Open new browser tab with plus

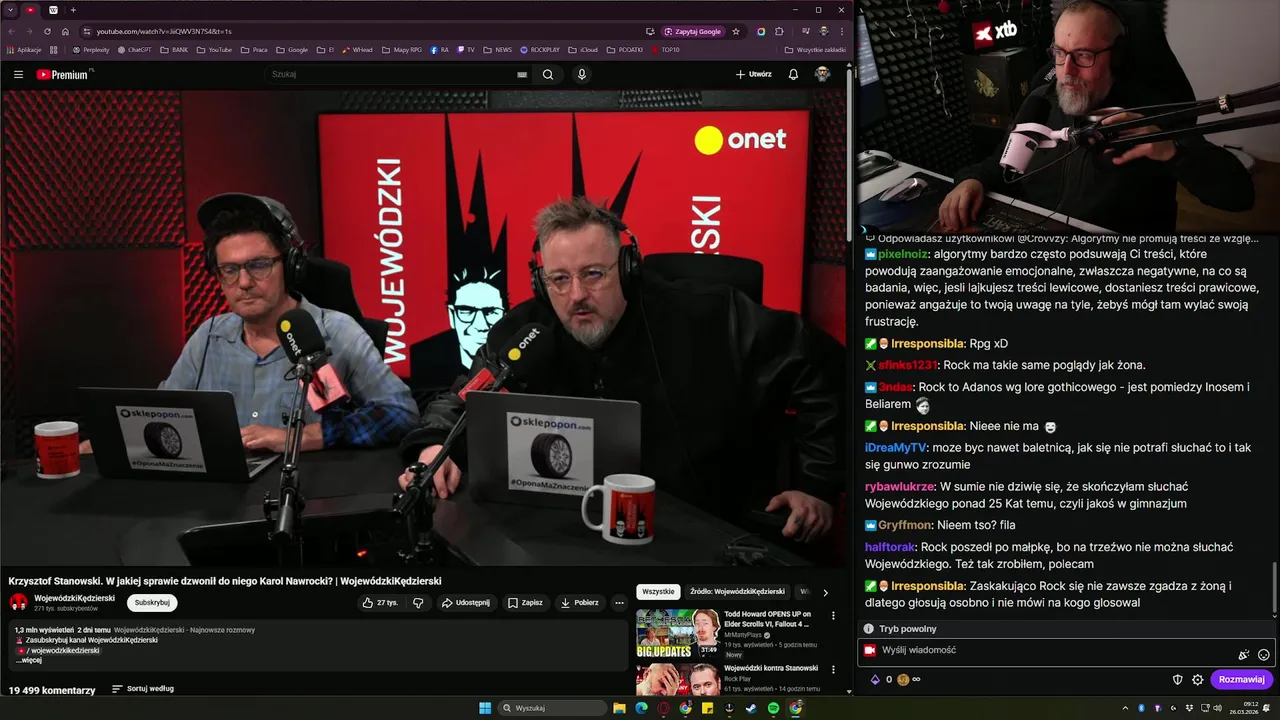(x=74, y=10)
